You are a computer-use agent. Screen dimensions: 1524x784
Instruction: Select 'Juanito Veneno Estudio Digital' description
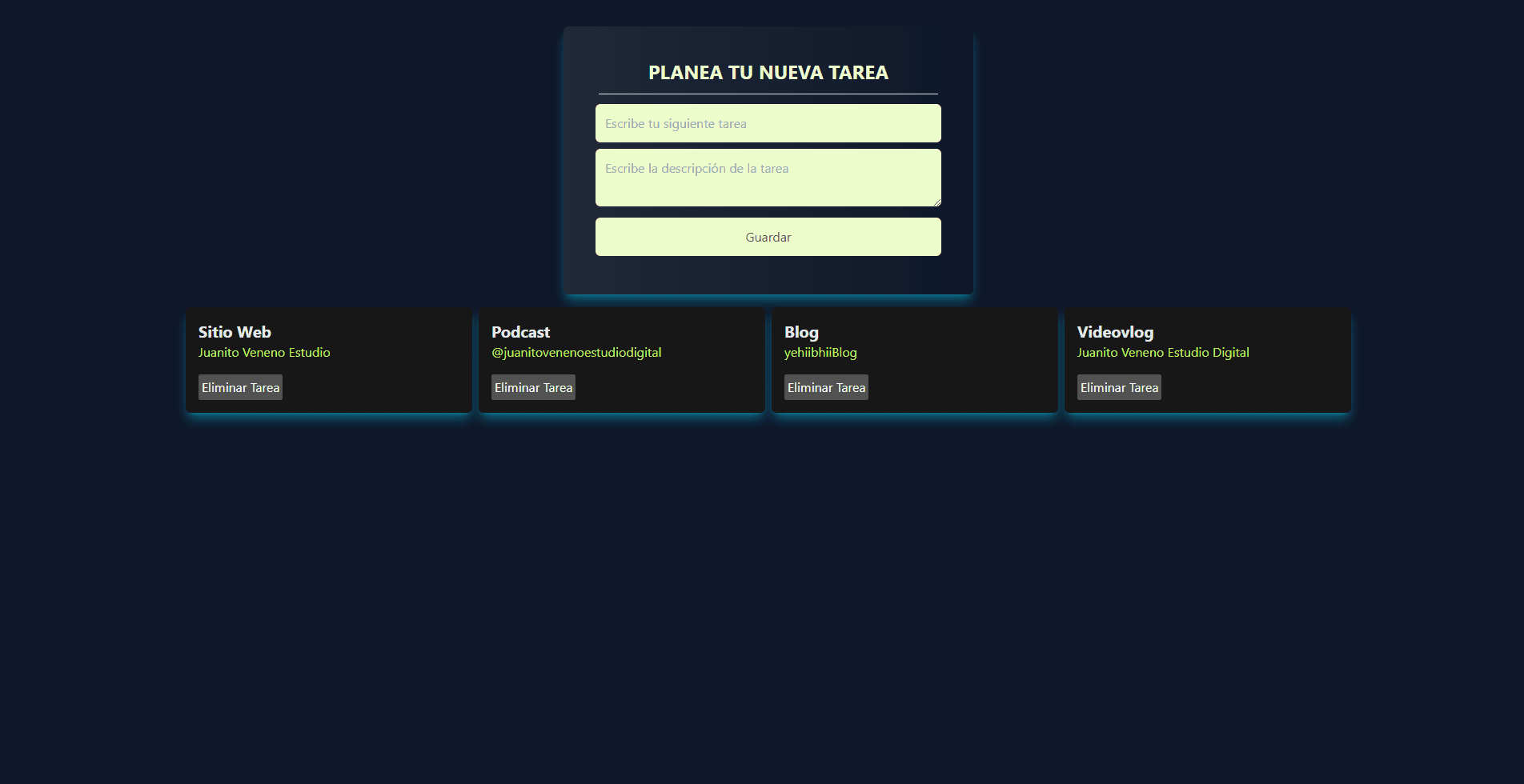(1163, 353)
